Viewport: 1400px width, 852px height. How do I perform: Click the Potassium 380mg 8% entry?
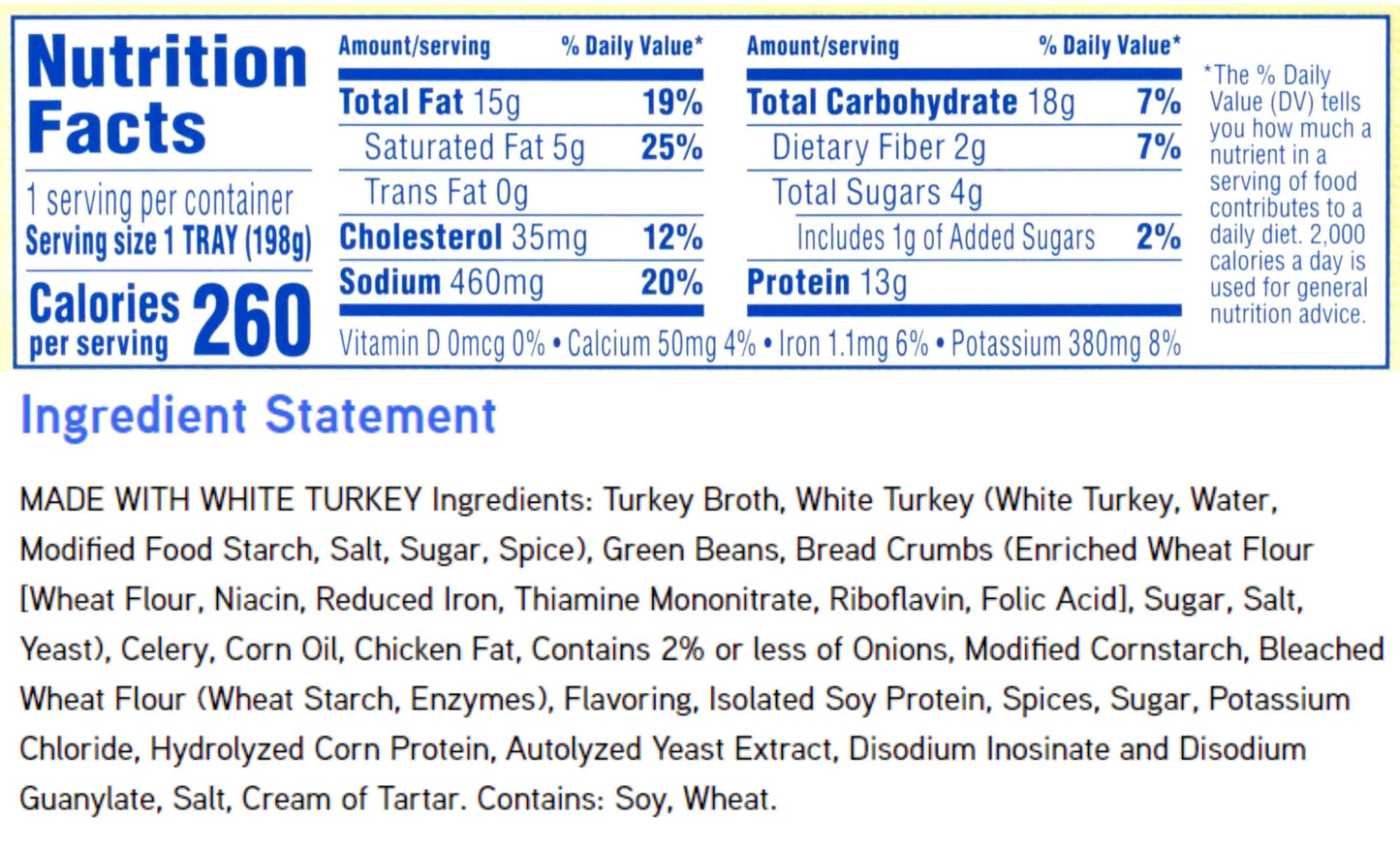click(x=1066, y=344)
